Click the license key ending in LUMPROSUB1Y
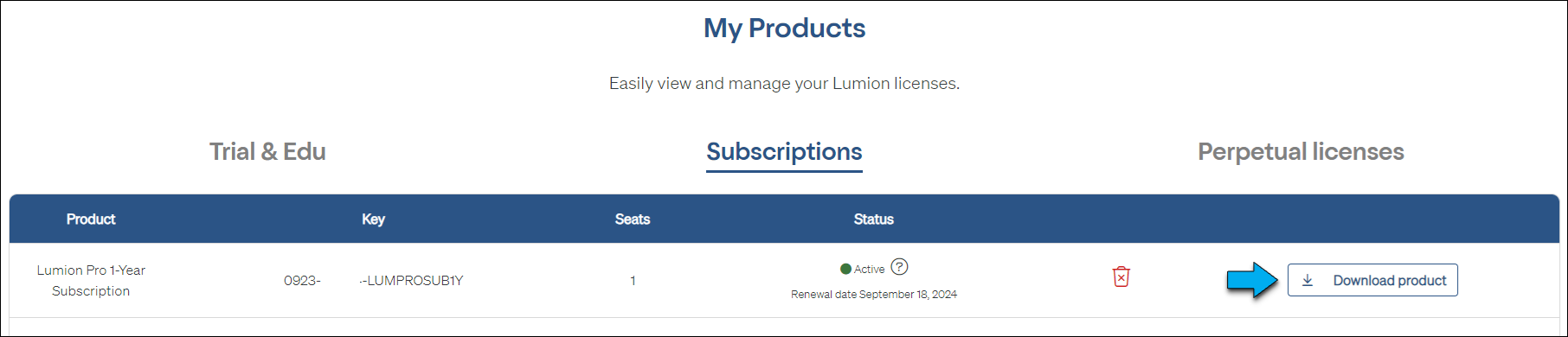 [x=411, y=281]
